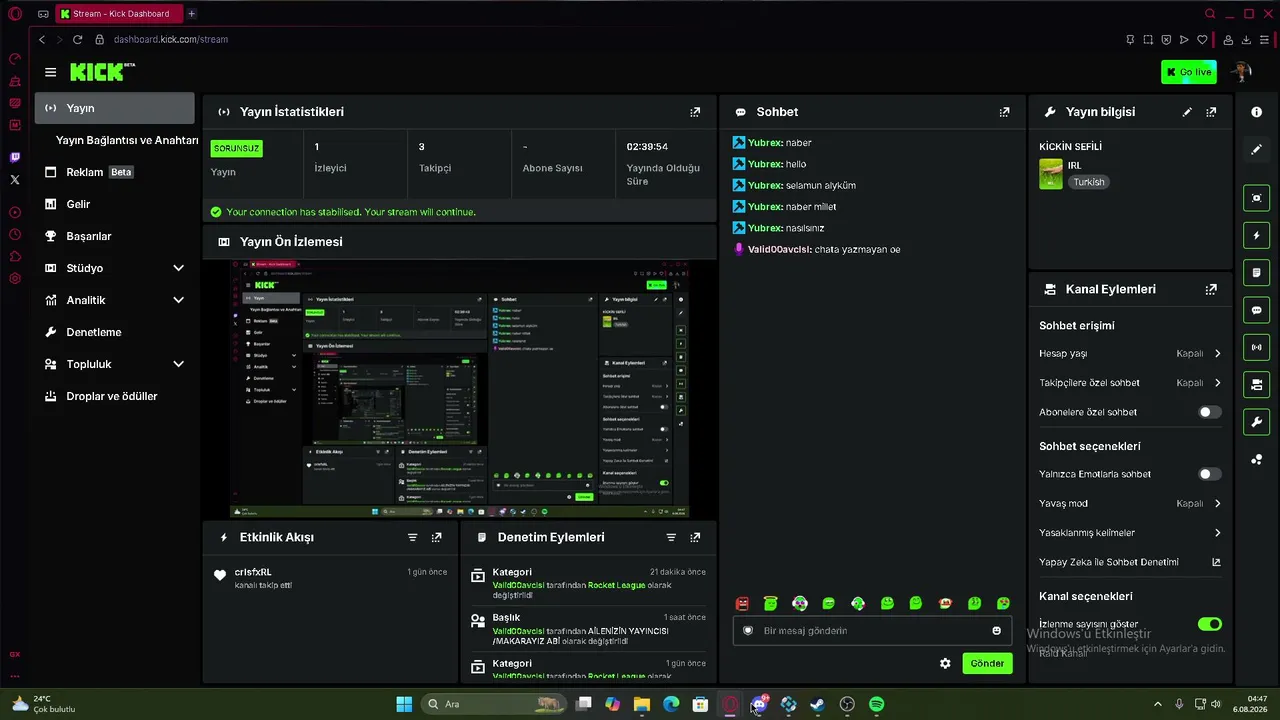Toggle stream preview widget in right rail
This screenshot has width=1280, height=720.
click(x=1257, y=198)
